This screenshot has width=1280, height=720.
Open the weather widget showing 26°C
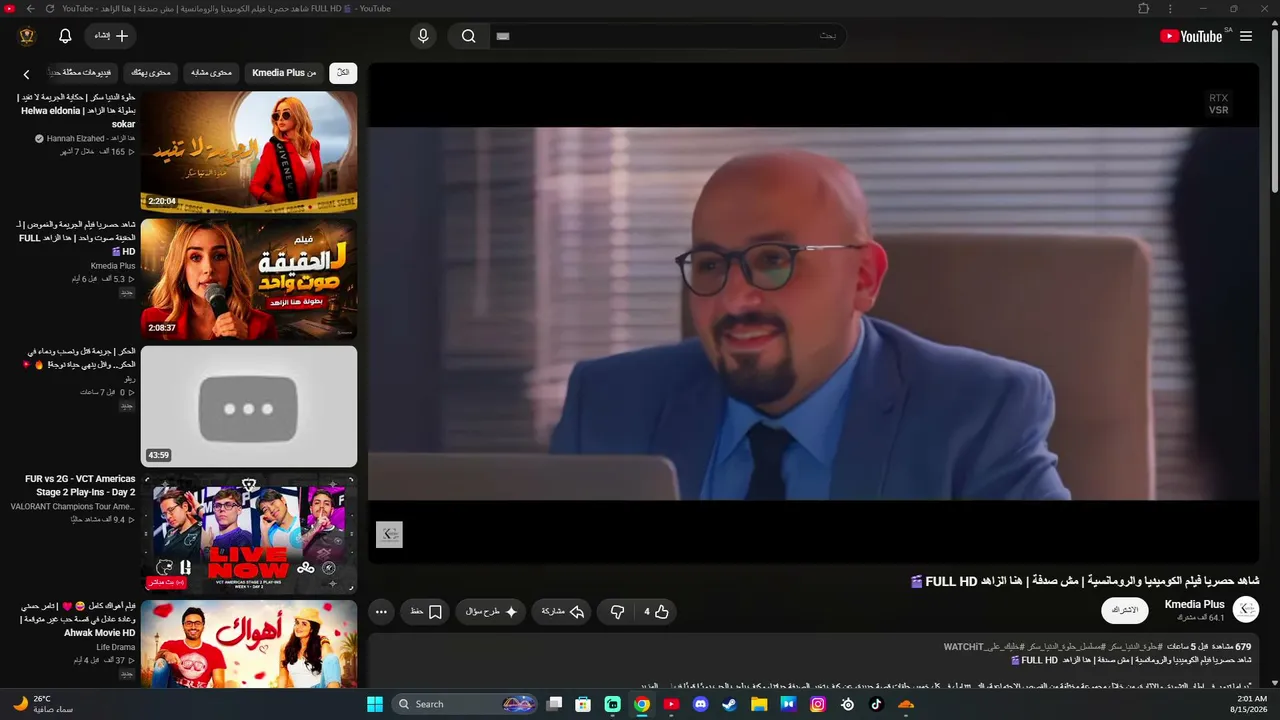43,704
